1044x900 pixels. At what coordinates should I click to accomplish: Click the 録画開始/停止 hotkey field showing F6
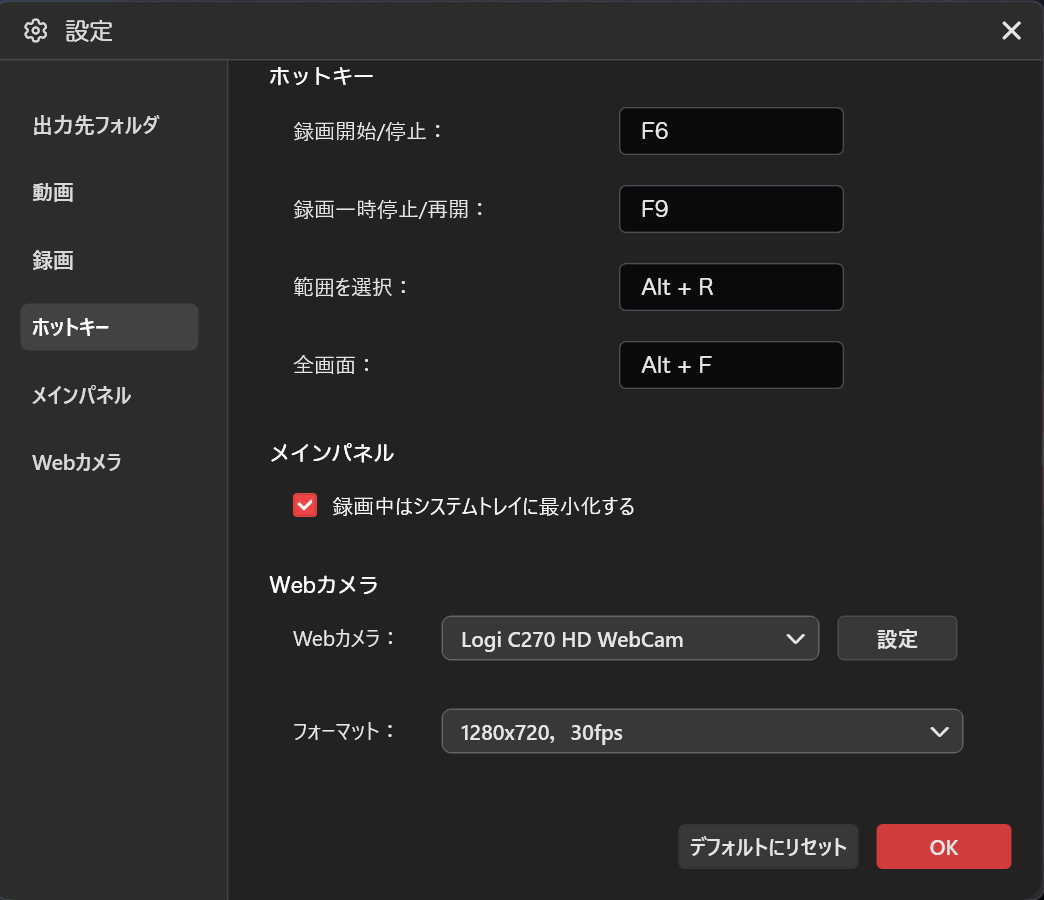click(x=731, y=131)
